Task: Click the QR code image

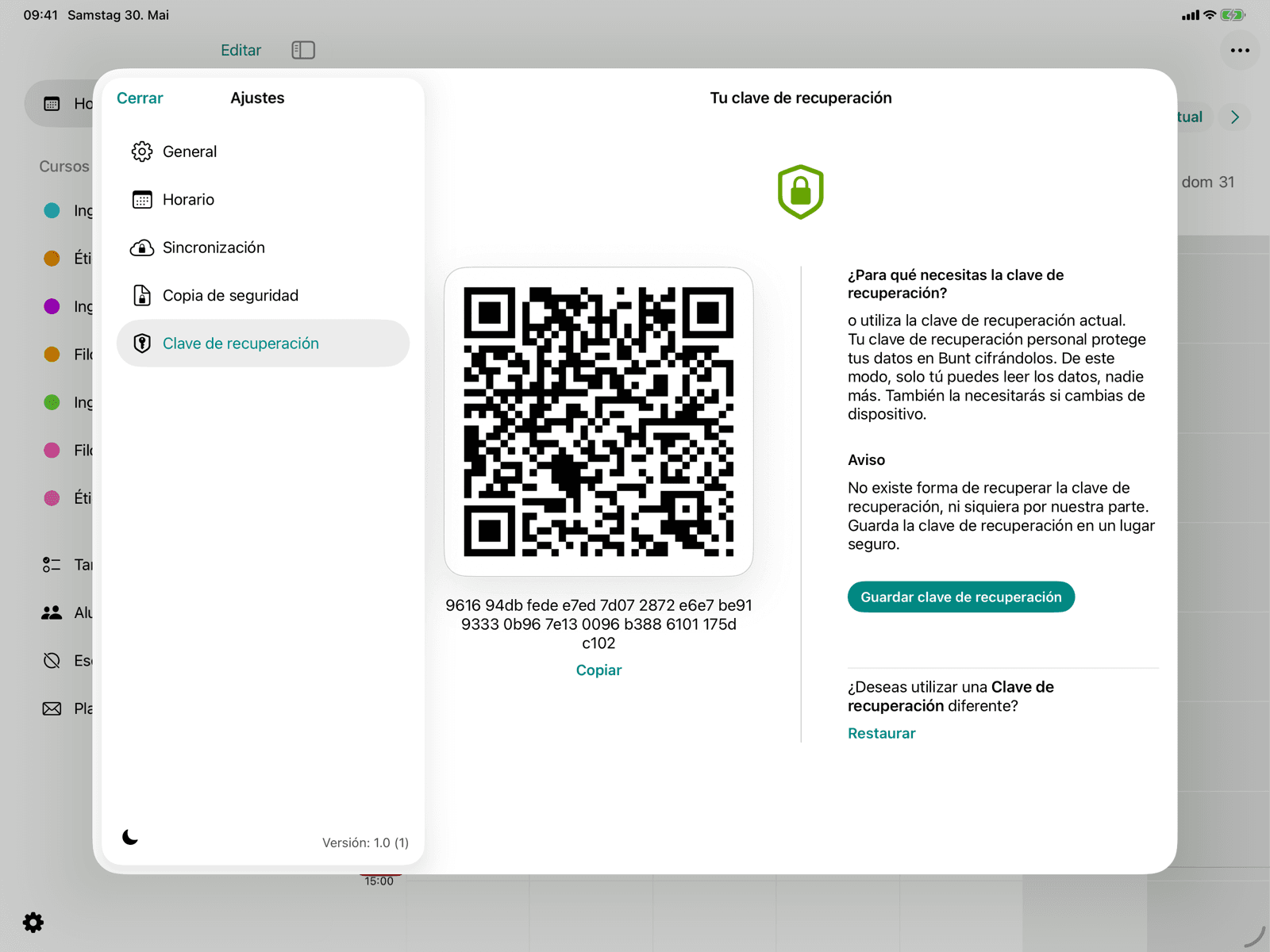Action: (x=598, y=421)
